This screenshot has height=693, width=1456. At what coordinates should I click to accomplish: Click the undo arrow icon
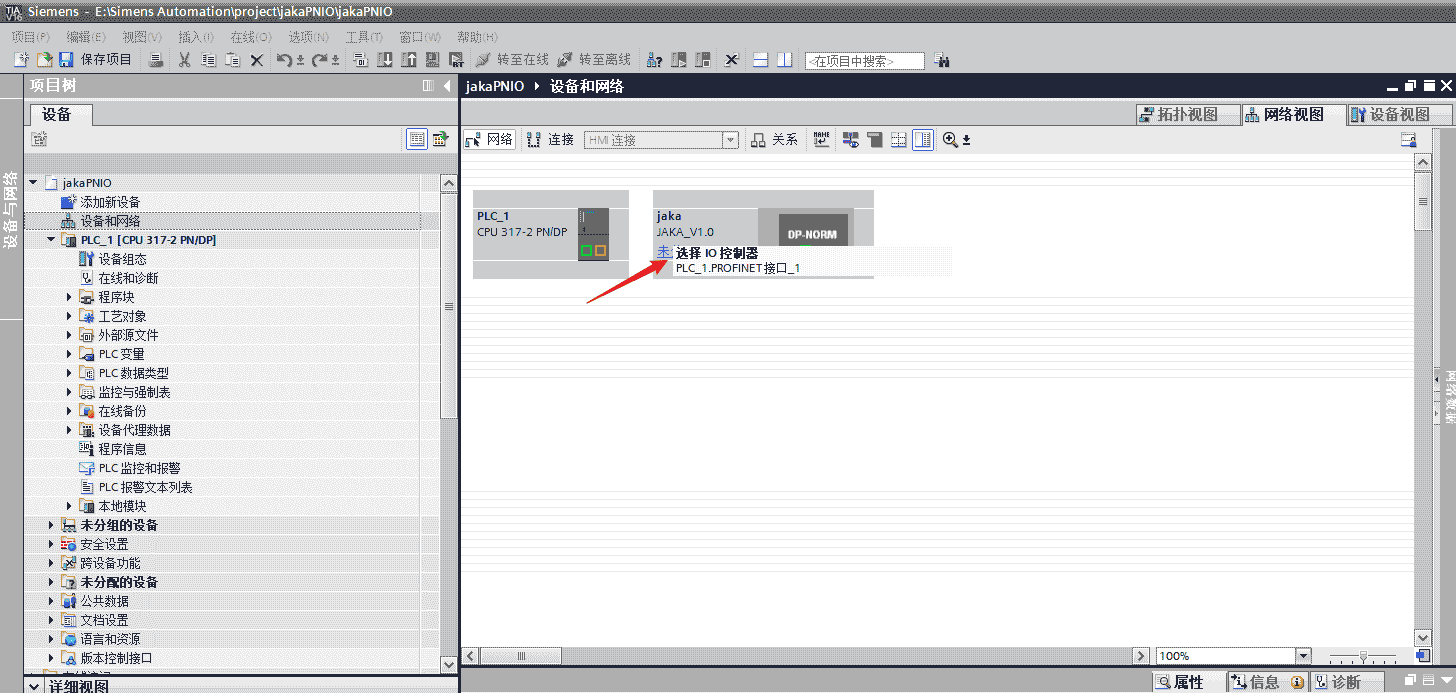[x=284, y=60]
